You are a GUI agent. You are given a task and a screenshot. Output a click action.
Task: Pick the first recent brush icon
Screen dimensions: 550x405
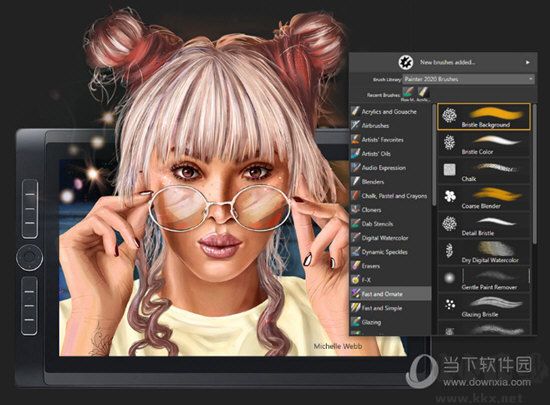tap(408, 92)
